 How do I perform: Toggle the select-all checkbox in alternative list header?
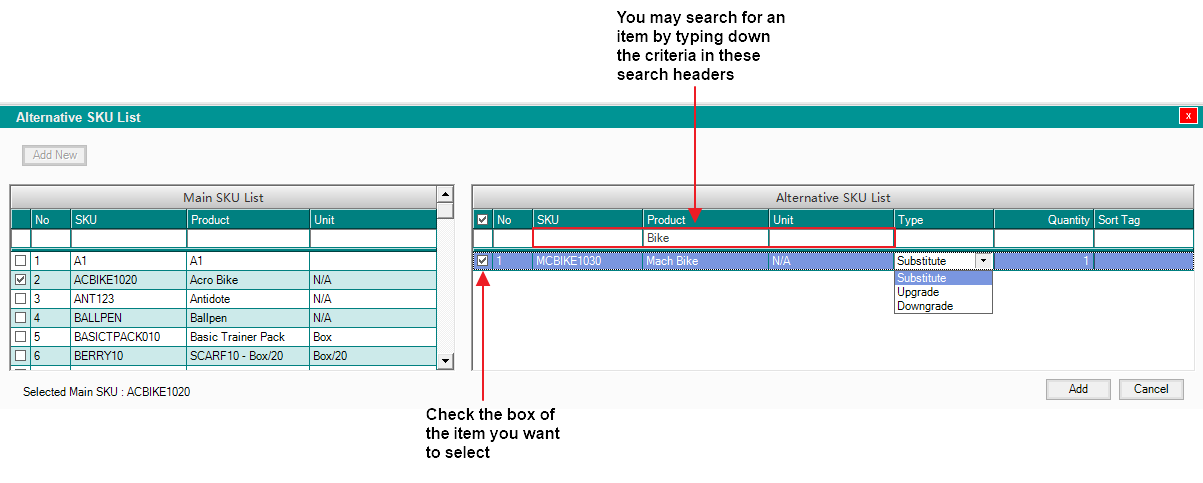[483, 220]
